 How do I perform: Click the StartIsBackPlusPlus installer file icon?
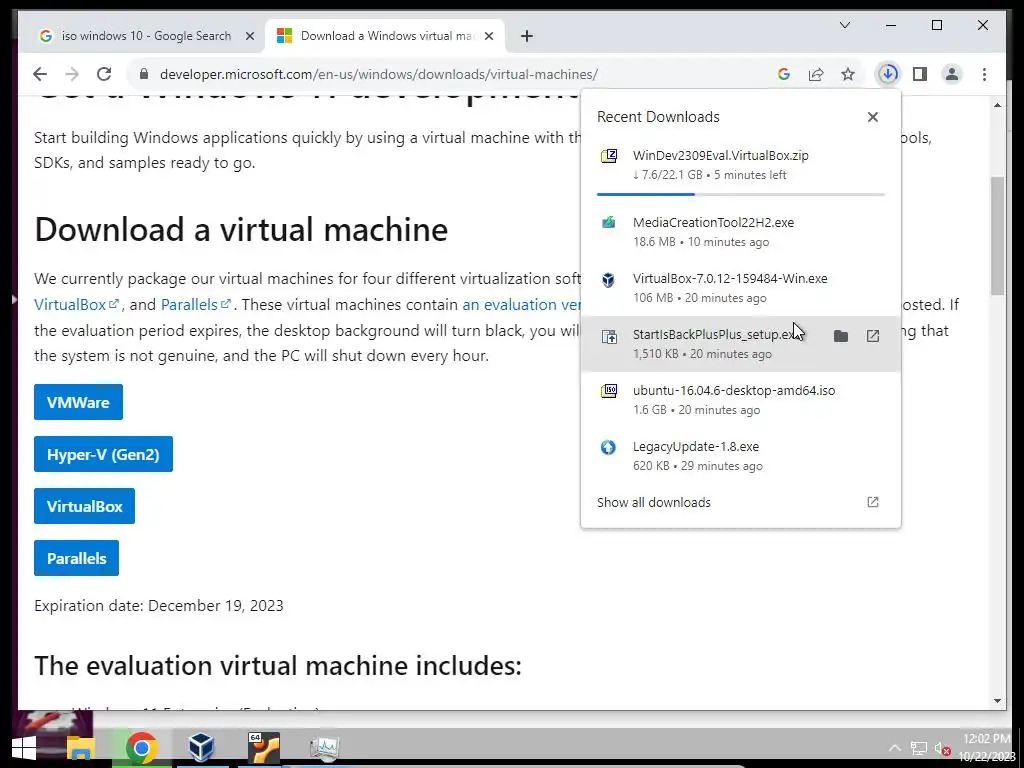(609, 336)
